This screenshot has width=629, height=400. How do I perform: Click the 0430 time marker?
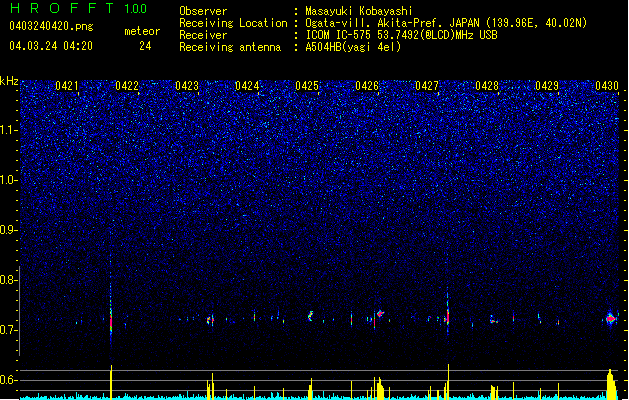tap(607, 86)
